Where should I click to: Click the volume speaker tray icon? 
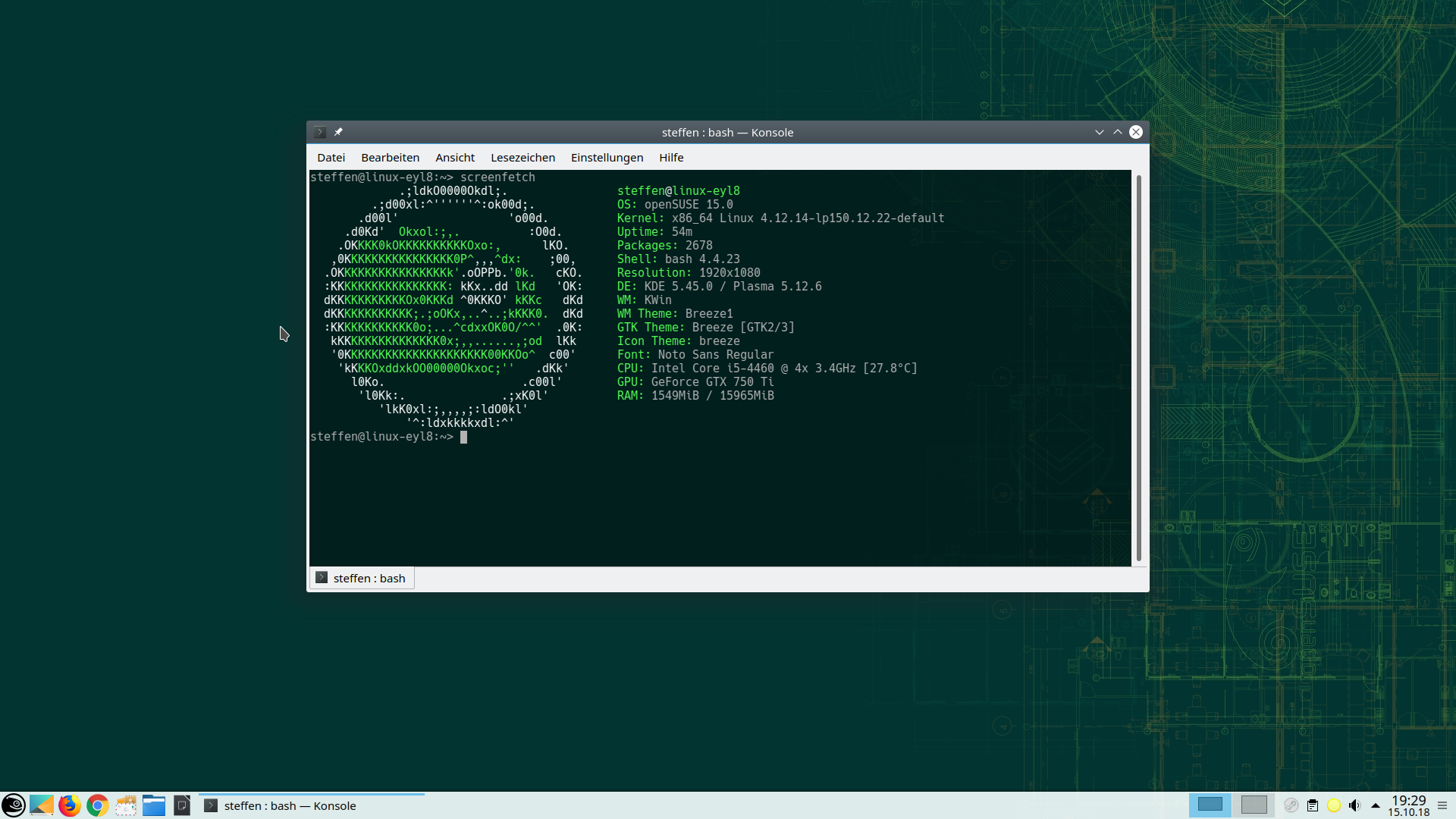point(1354,805)
